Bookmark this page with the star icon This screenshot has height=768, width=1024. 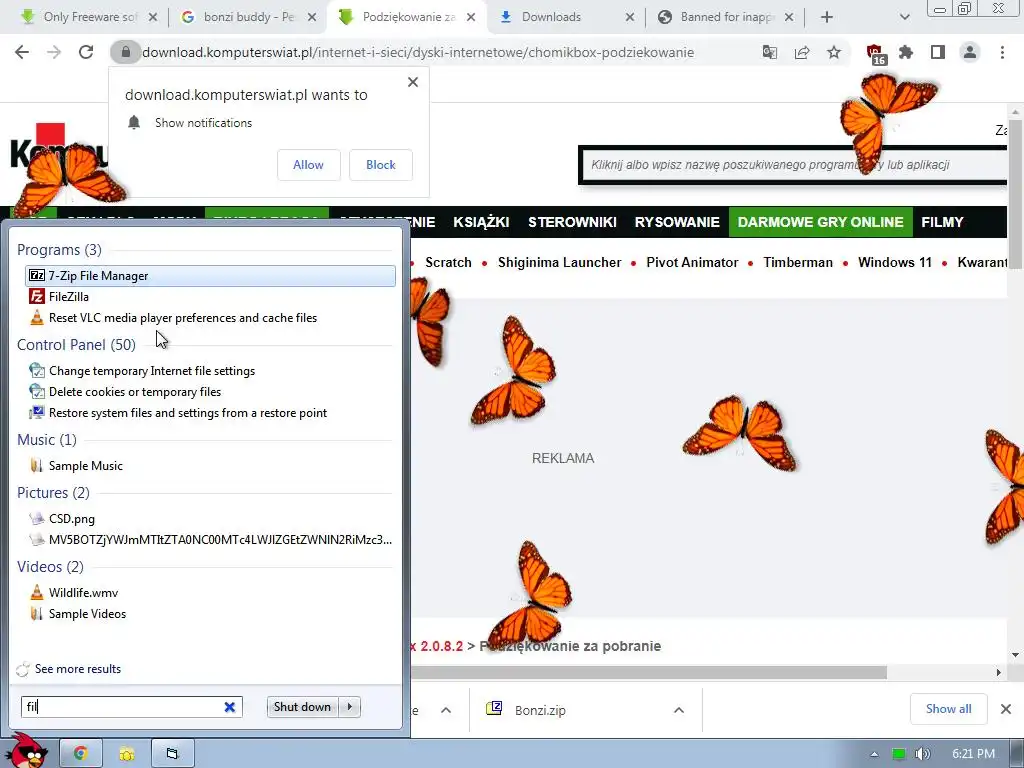(x=834, y=52)
